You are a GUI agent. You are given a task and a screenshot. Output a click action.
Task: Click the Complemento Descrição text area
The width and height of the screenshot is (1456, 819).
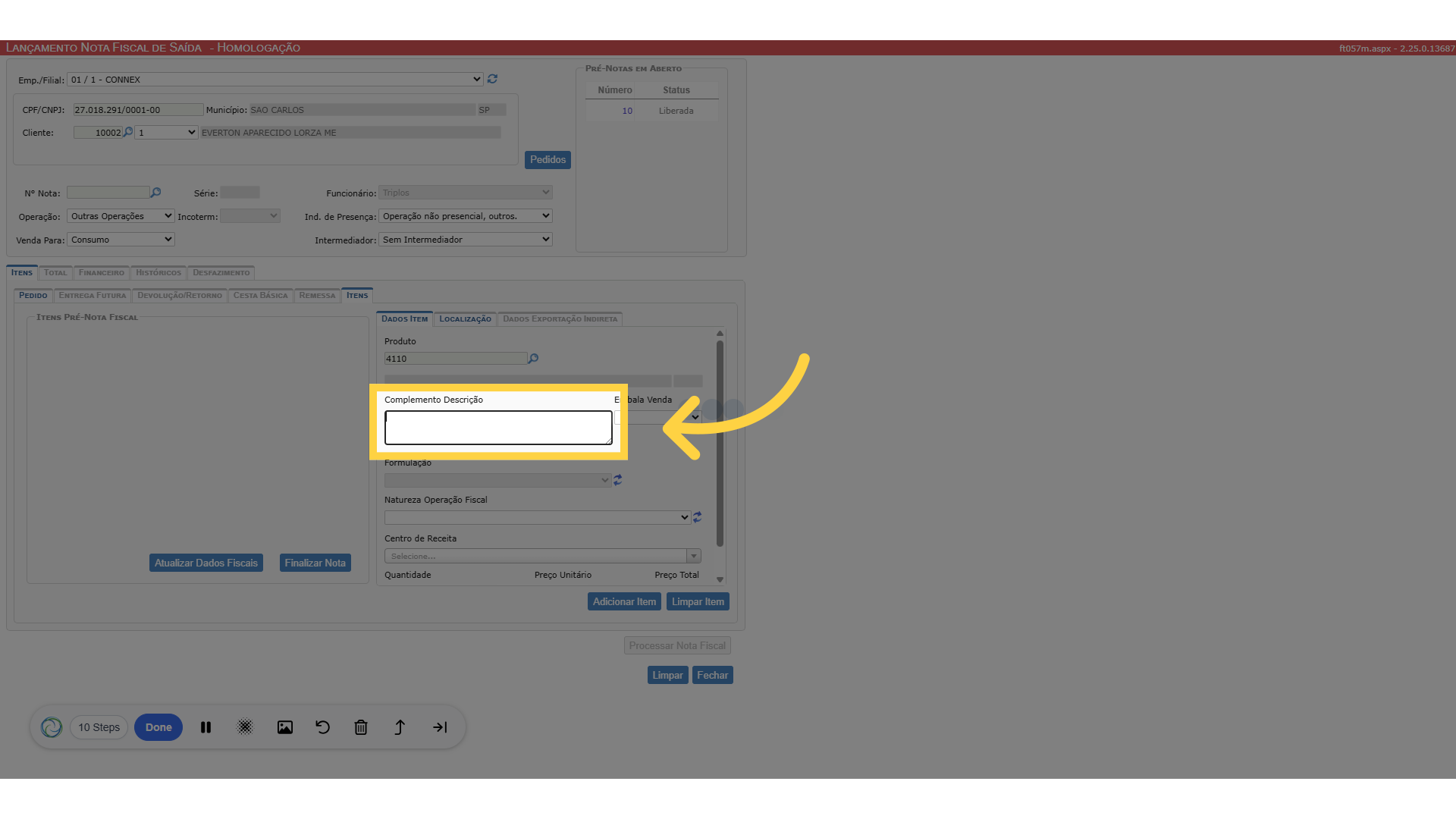(498, 428)
